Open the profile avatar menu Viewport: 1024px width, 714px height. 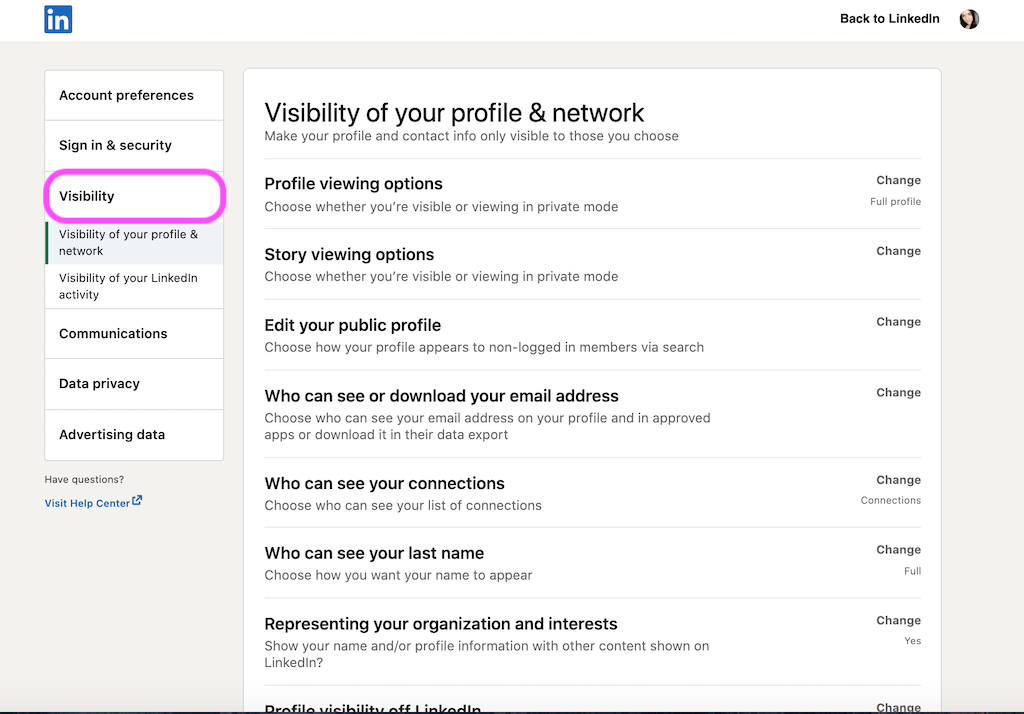pos(968,19)
